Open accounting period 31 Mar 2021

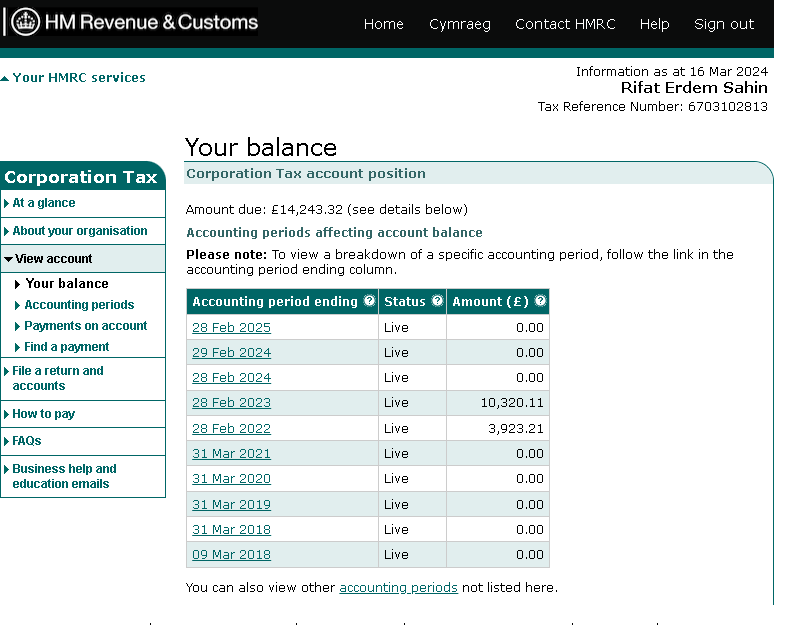(x=231, y=454)
